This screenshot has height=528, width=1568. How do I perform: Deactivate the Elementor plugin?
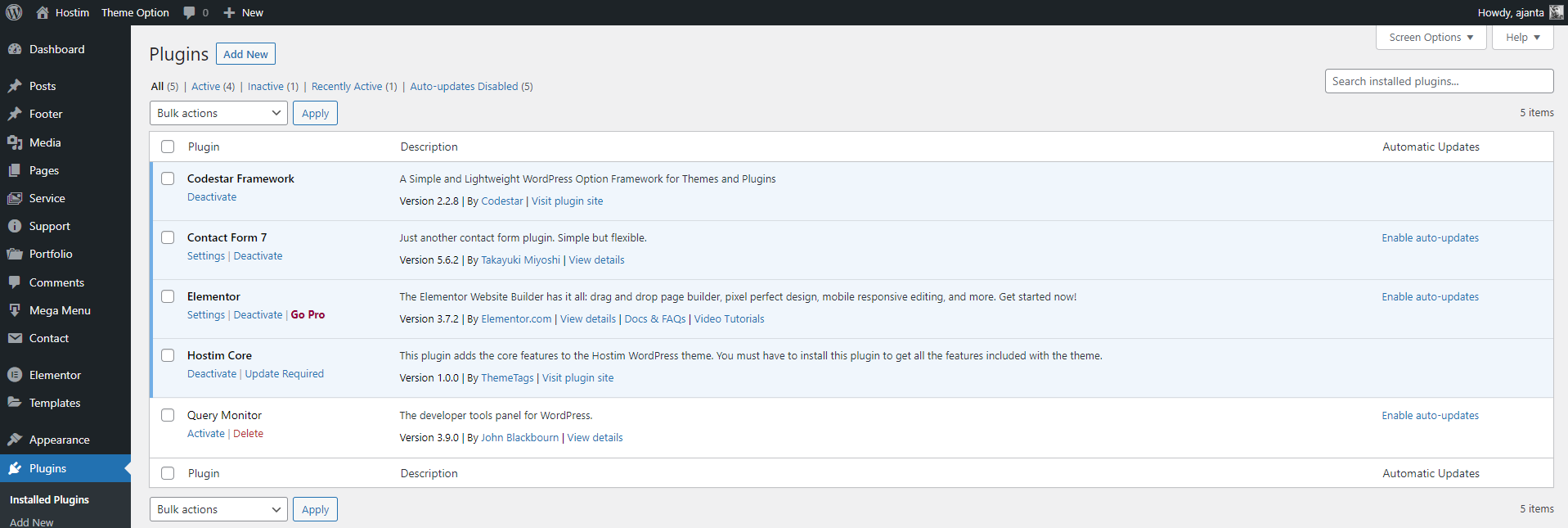(258, 315)
